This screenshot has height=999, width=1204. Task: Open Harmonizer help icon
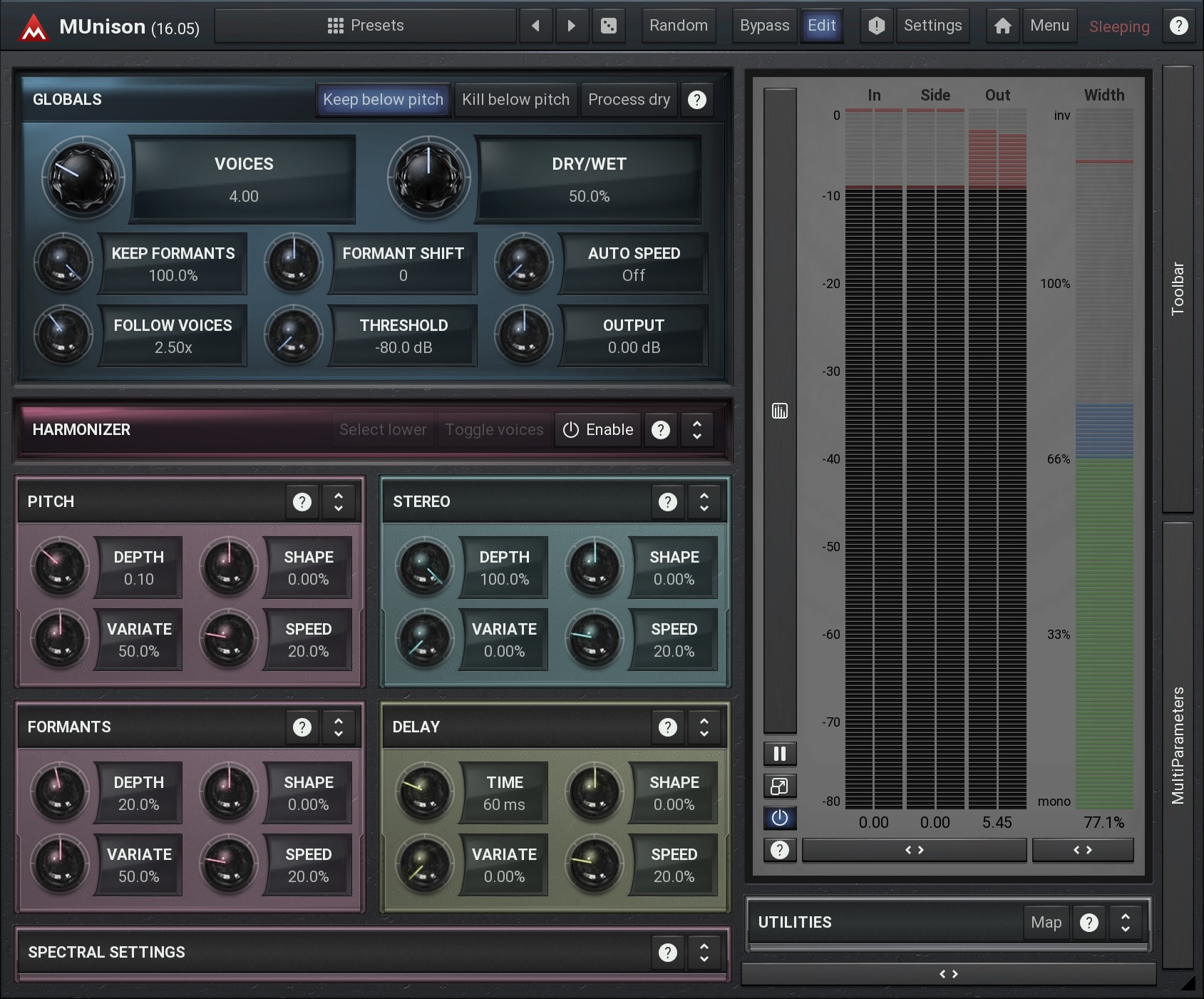(x=661, y=430)
